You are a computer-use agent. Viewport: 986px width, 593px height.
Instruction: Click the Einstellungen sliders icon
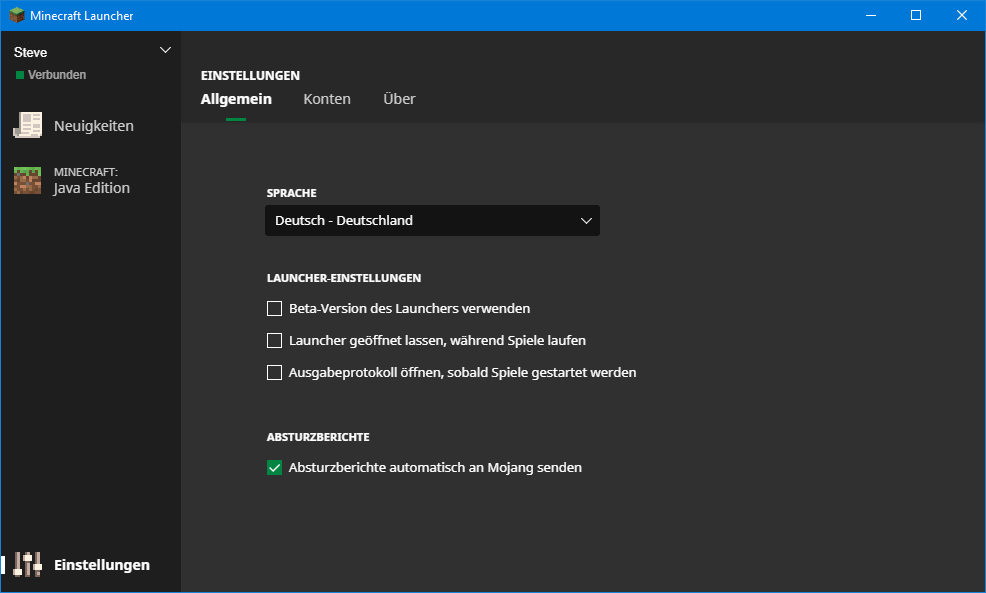(x=28, y=565)
